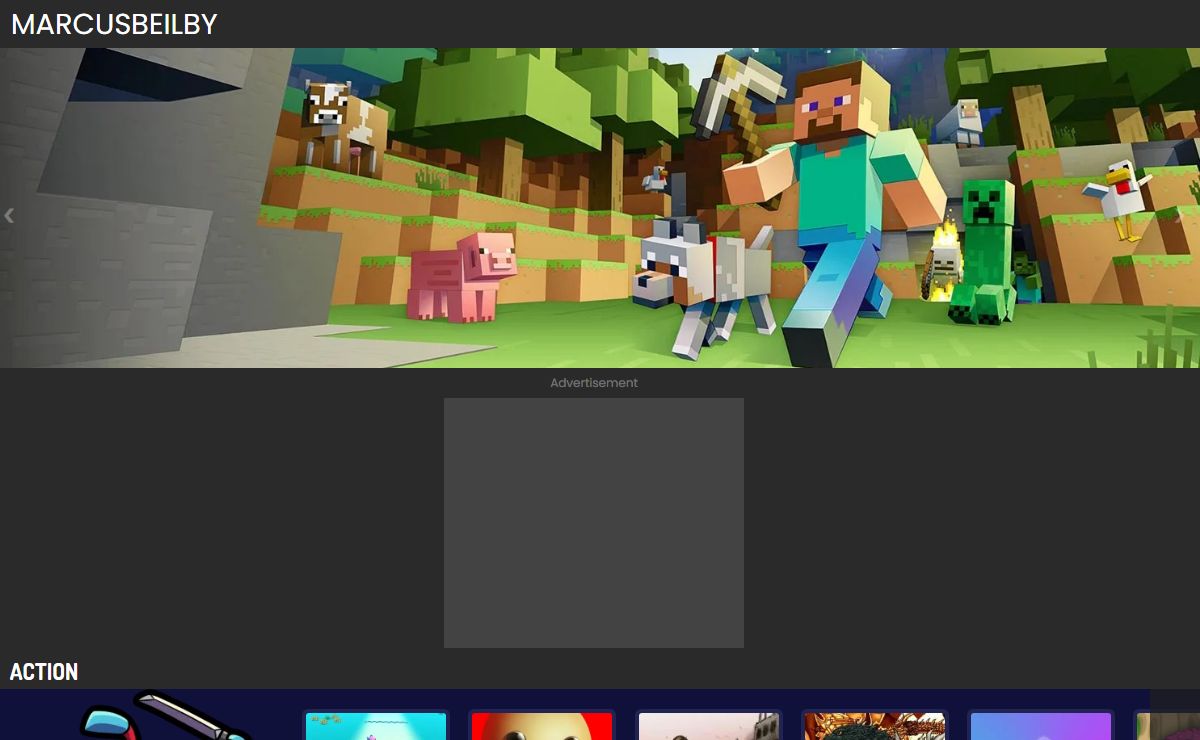Open the Minecraft banner image
Image resolution: width=1200 pixels, height=740 pixels.
tap(600, 208)
